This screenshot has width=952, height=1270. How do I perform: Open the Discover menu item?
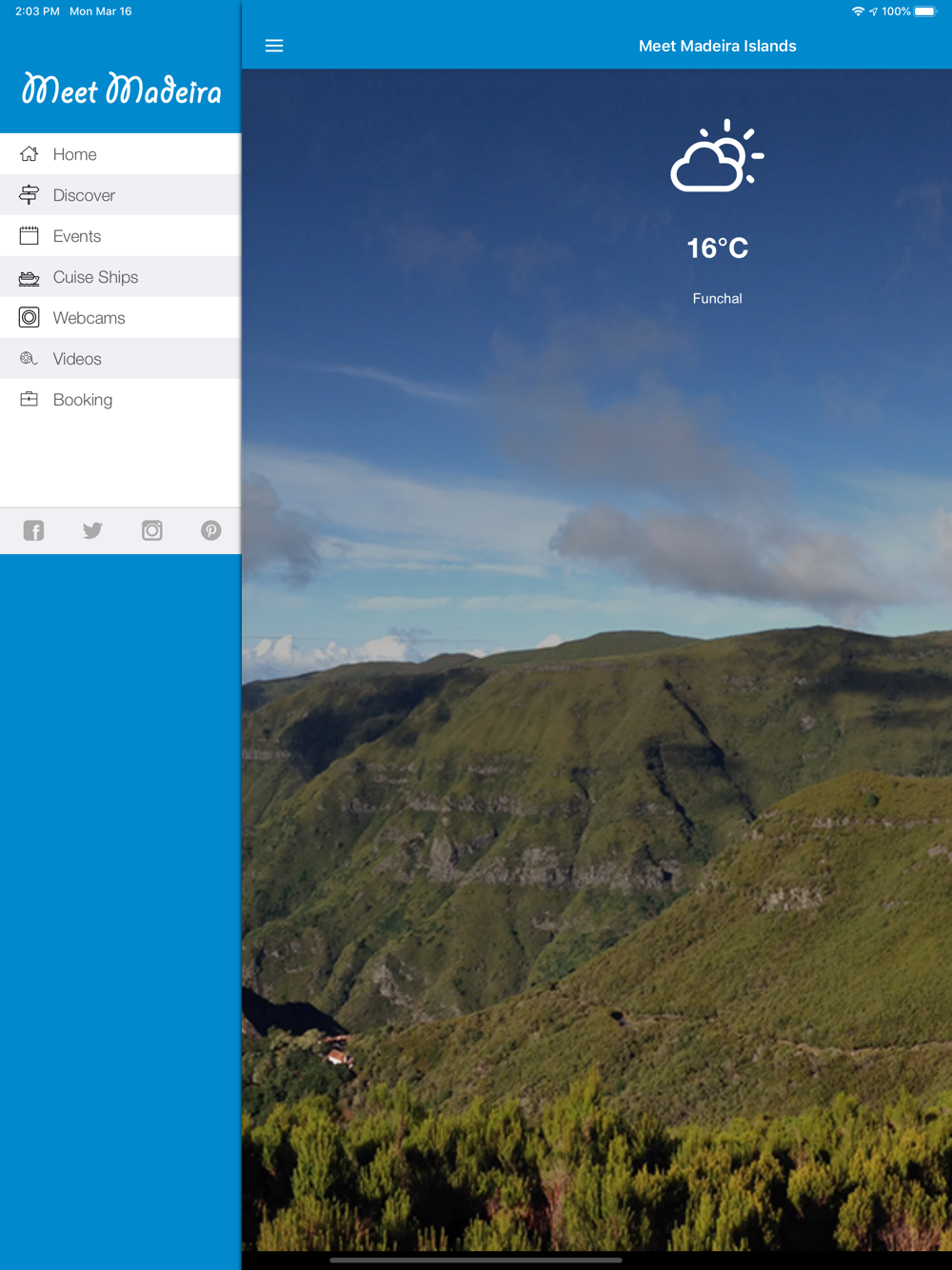120,195
